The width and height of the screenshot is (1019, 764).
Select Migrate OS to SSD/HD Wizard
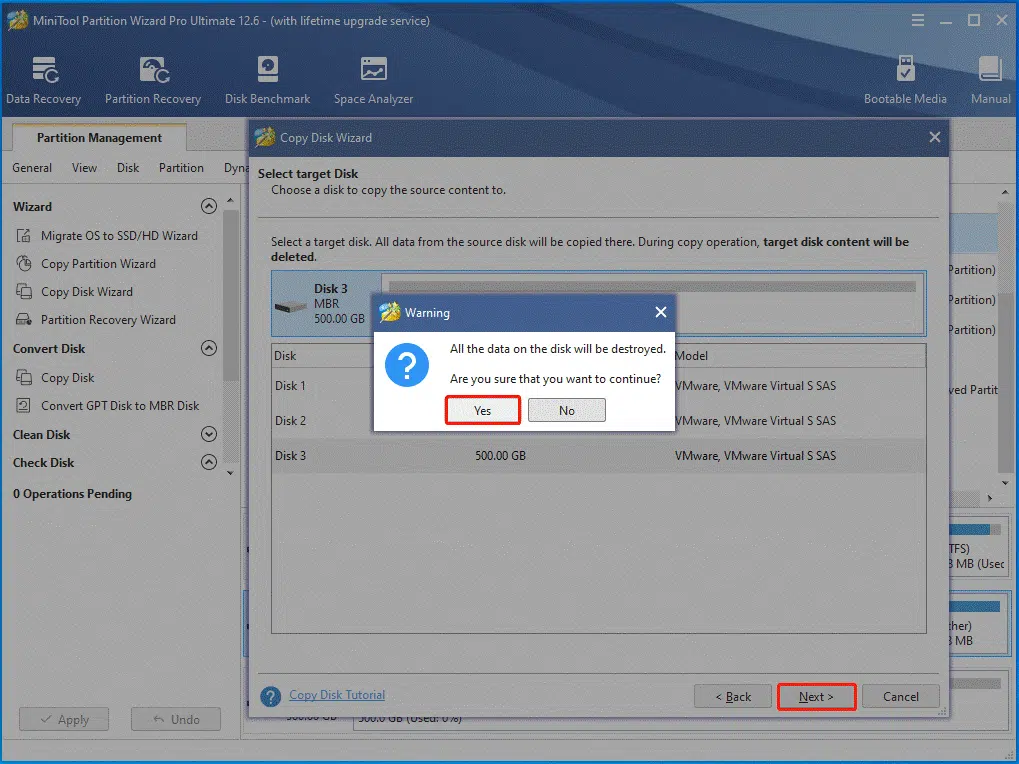coord(119,236)
